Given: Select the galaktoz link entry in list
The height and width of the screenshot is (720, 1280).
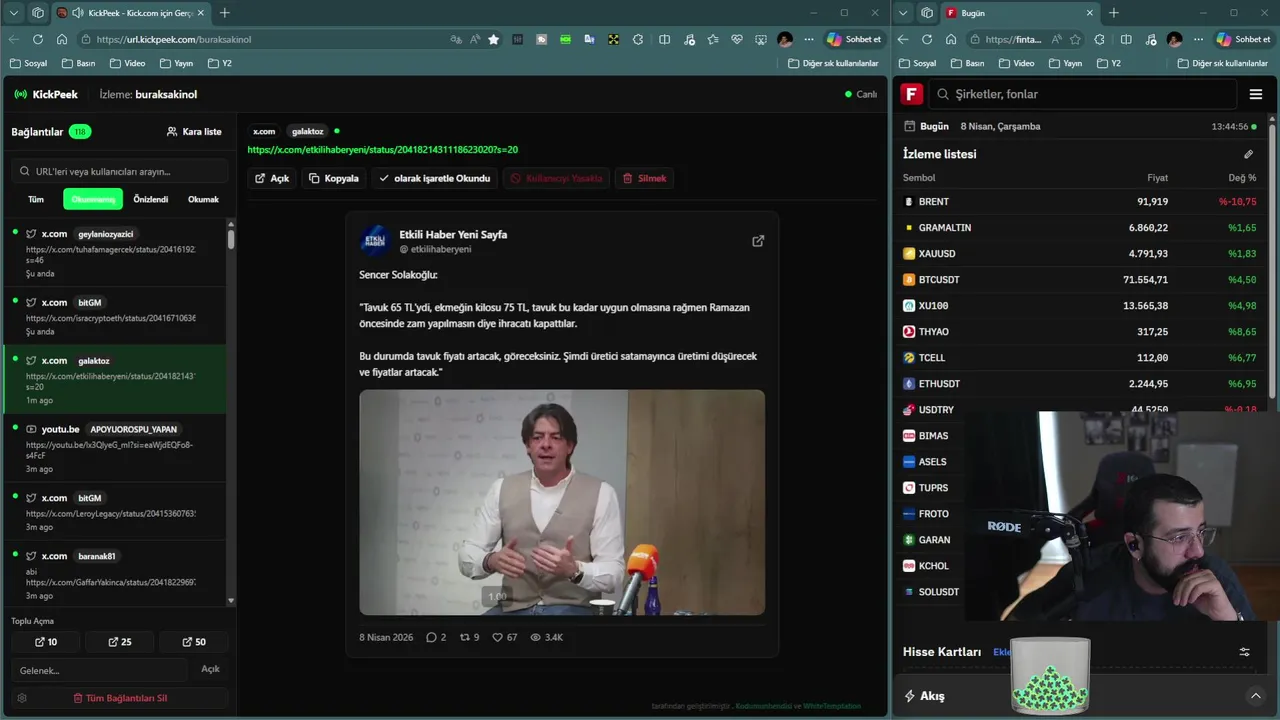Looking at the screenshot, I should (115, 379).
